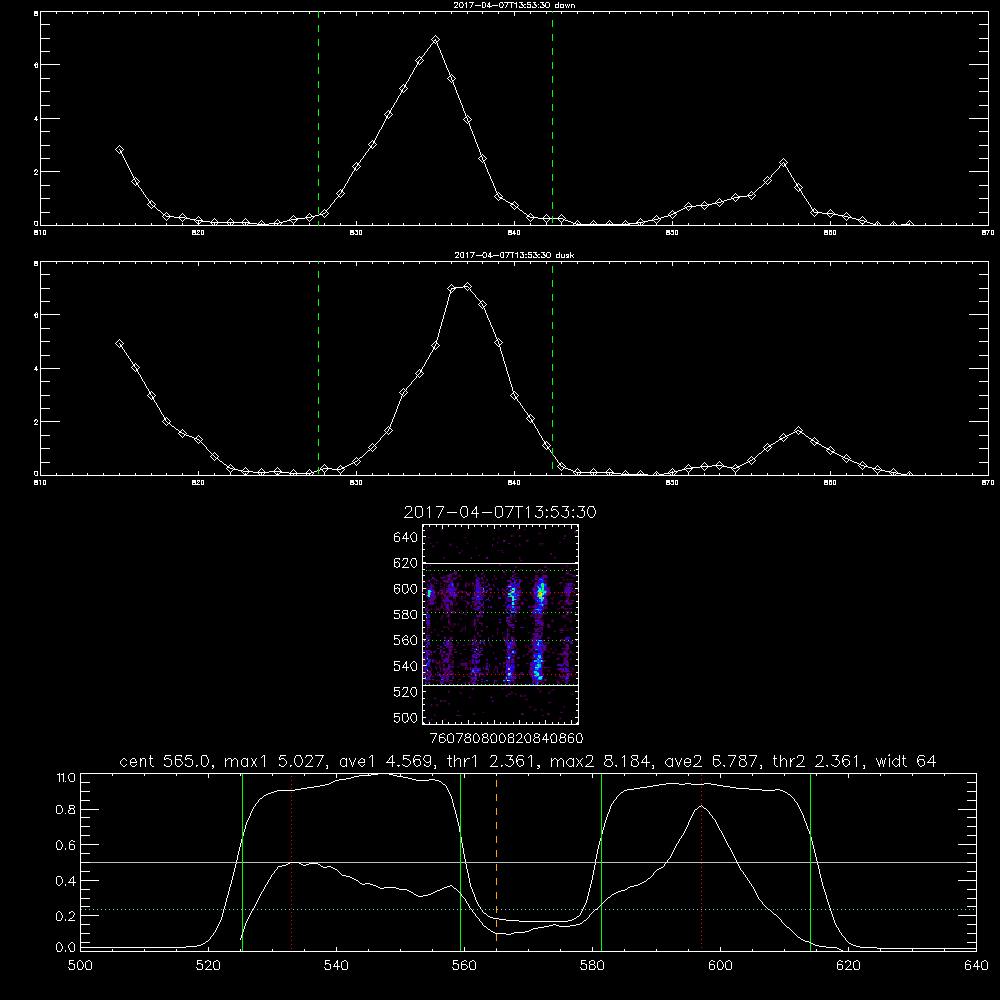Select the 'cent 565.0' value
Image resolution: width=1000 pixels, height=1000 pixels.
pyautogui.click(x=165, y=761)
